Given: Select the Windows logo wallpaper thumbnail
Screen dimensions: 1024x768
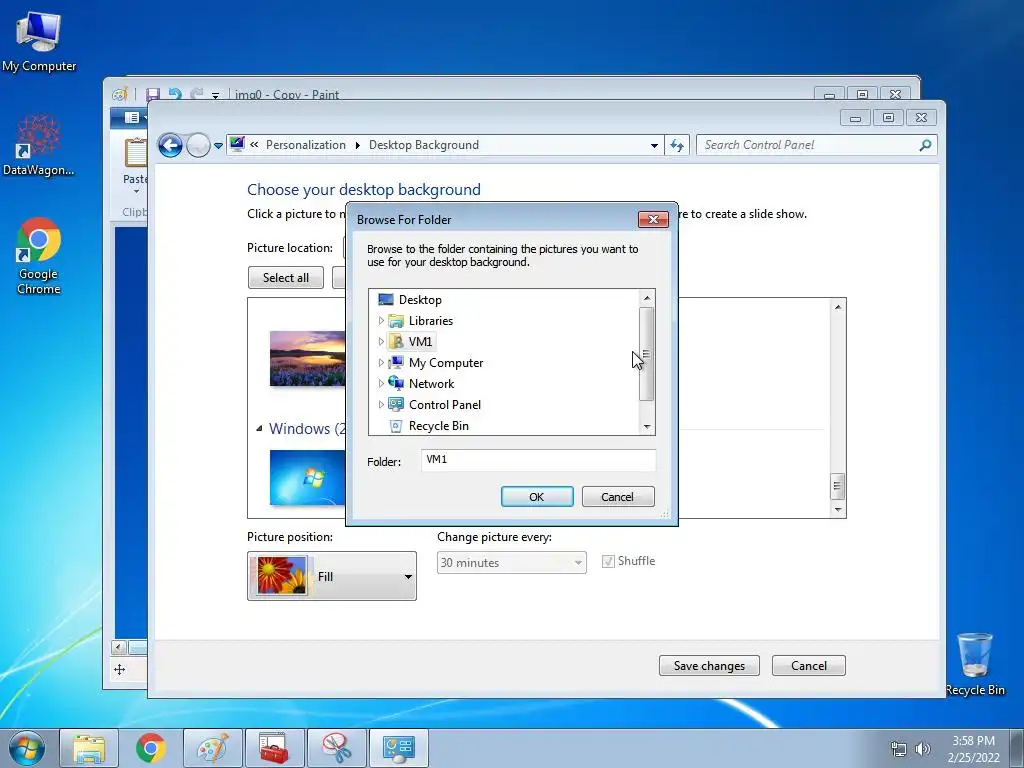Looking at the screenshot, I should 308,477.
